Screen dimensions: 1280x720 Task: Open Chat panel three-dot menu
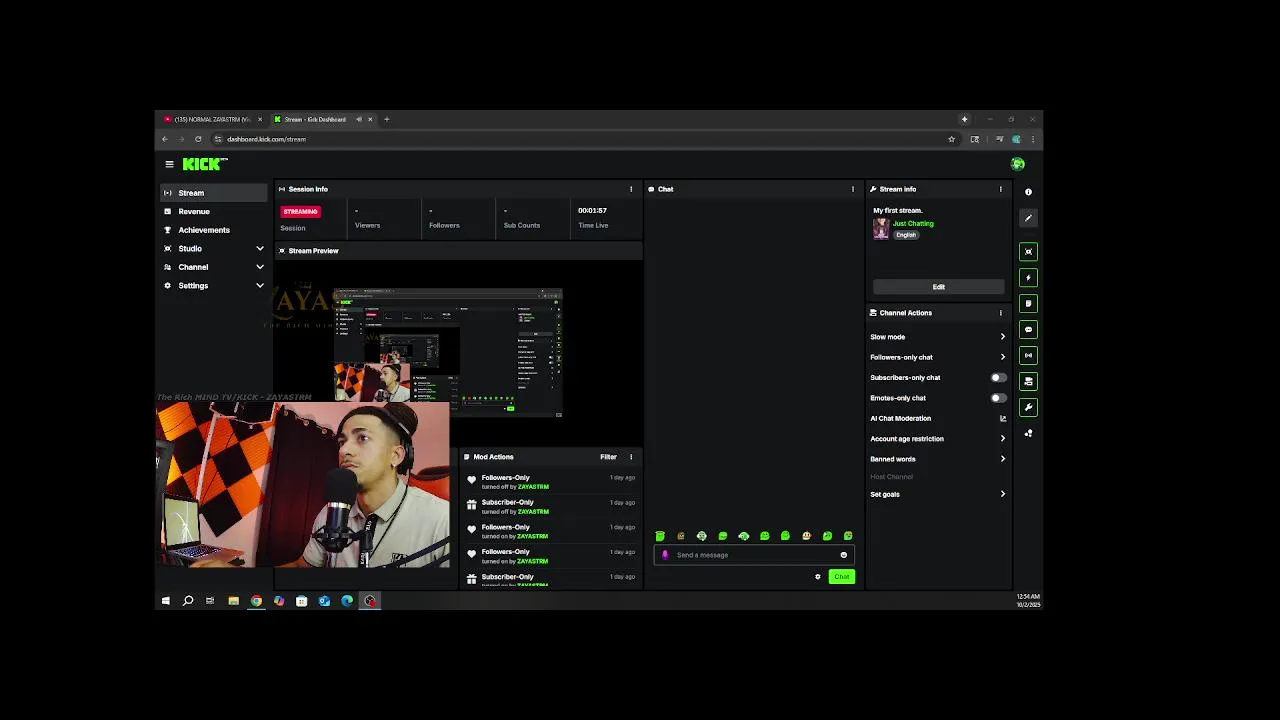pyautogui.click(x=853, y=189)
